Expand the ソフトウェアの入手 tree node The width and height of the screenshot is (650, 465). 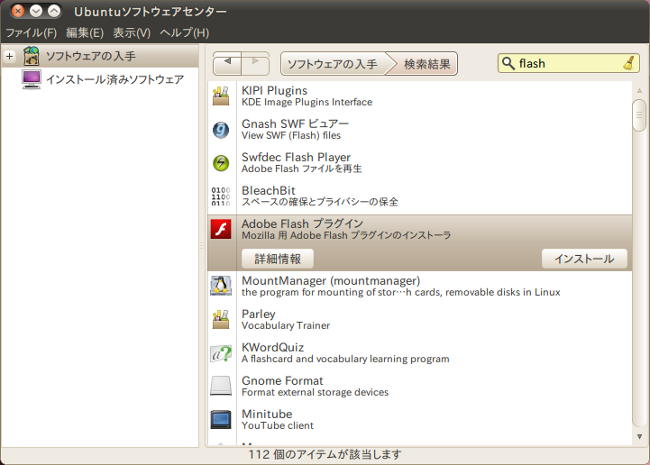pyautogui.click(x=9, y=55)
